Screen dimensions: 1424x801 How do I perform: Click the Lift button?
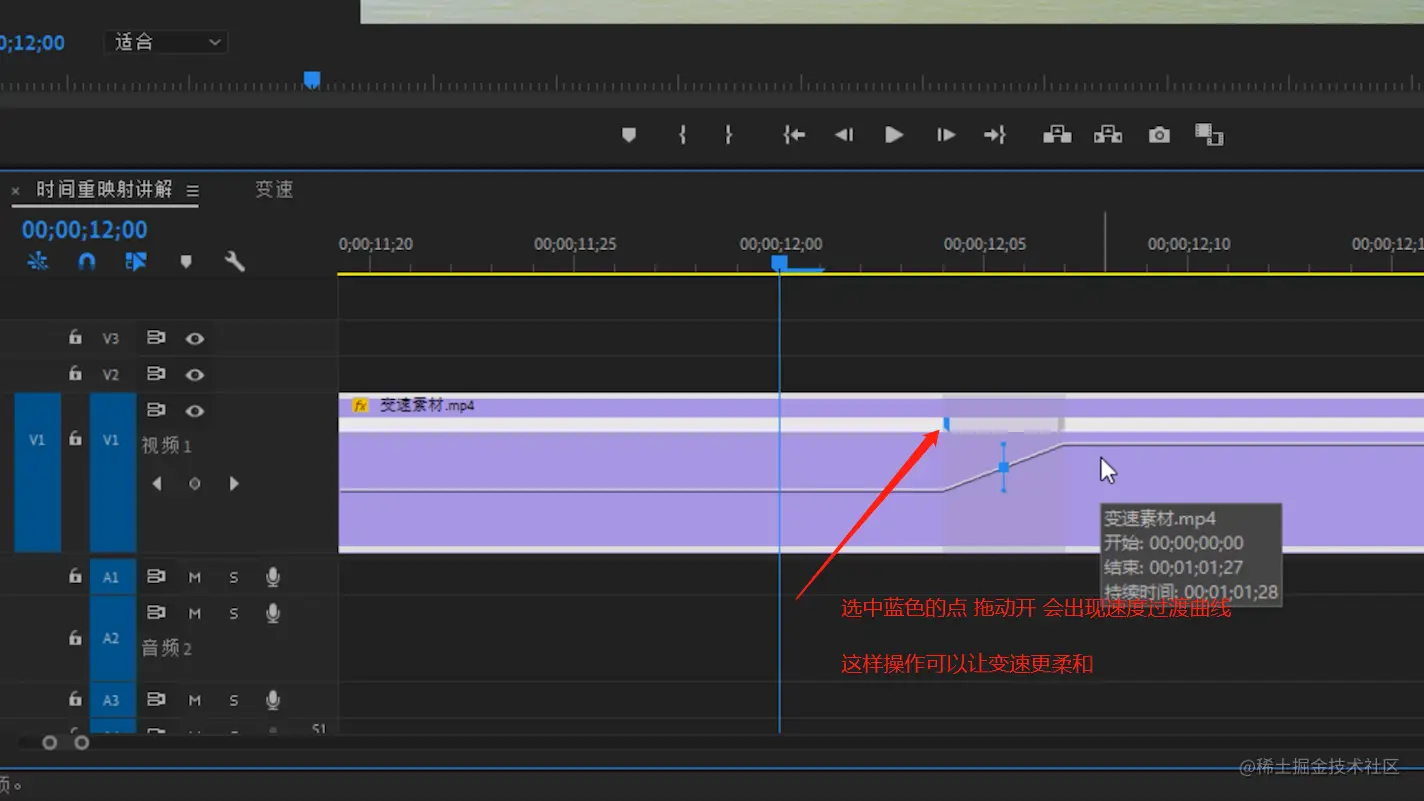point(1057,135)
